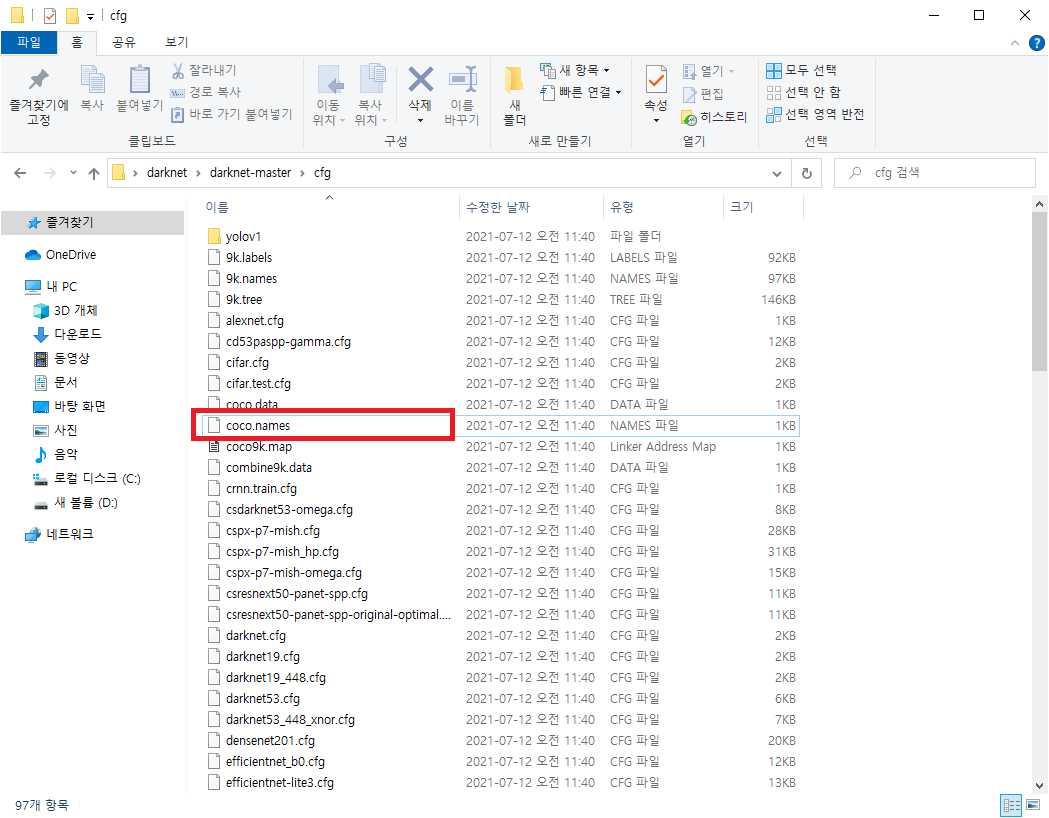Click darknet in address breadcrumb

coord(167,173)
